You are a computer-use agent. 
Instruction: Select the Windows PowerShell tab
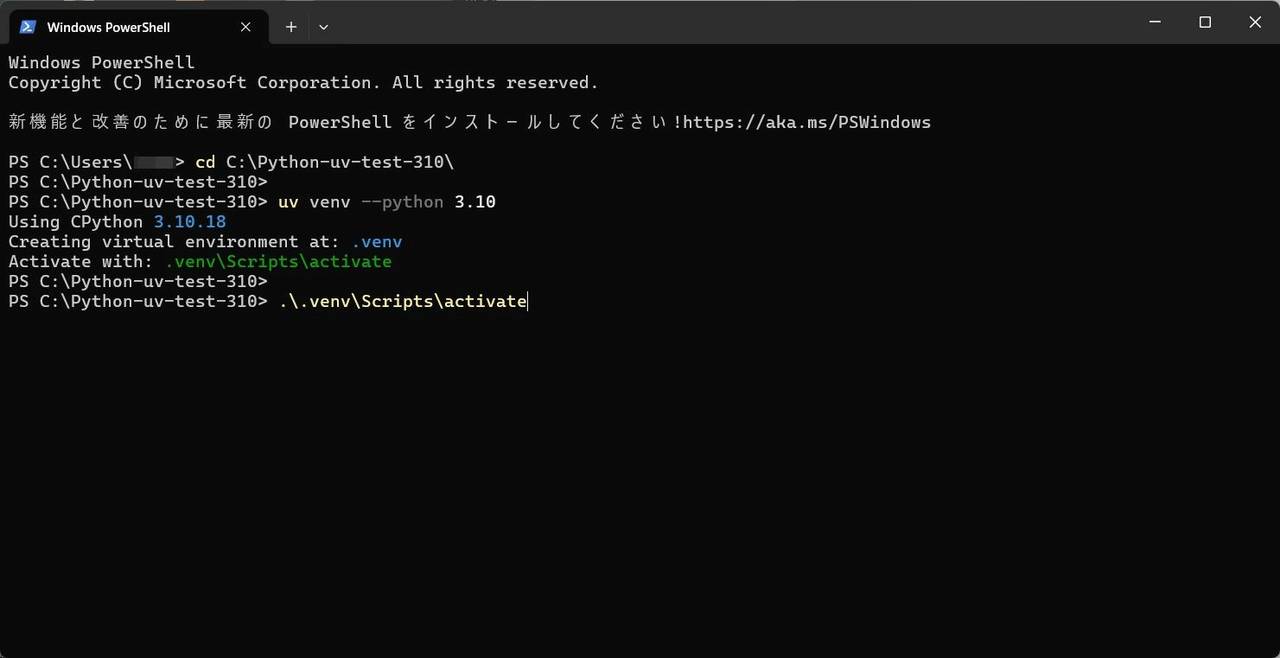coord(138,27)
